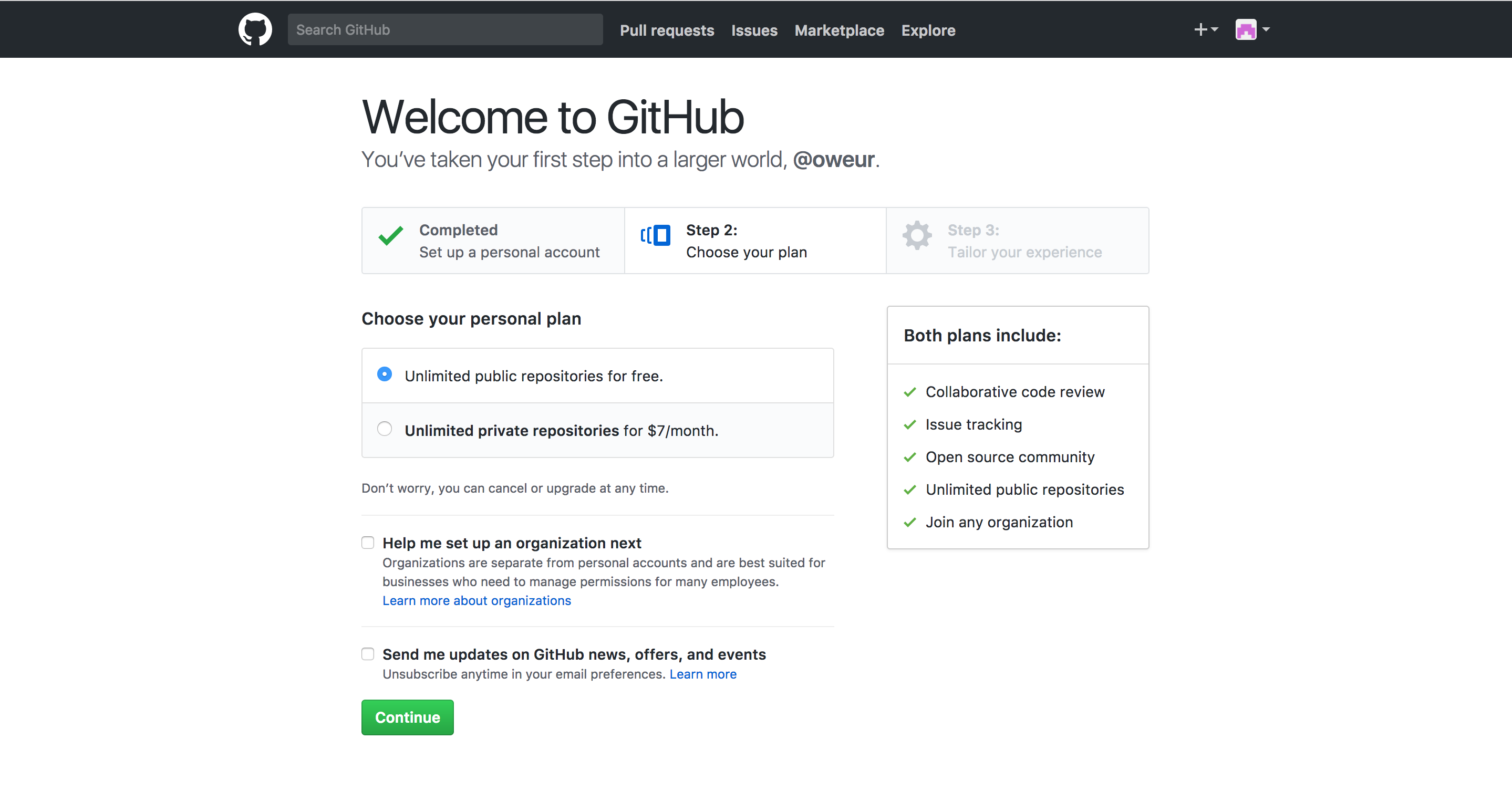The height and width of the screenshot is (791, 1512).
Task: Click the 'Organizations are separate from personal accounts' description
Action: [x=604, y=572]
